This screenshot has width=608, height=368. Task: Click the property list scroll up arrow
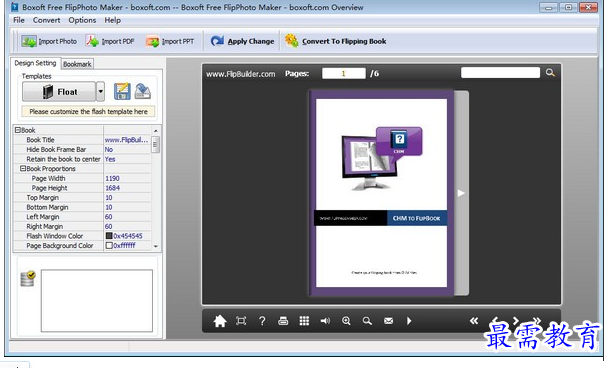click(x=155, y=131)
